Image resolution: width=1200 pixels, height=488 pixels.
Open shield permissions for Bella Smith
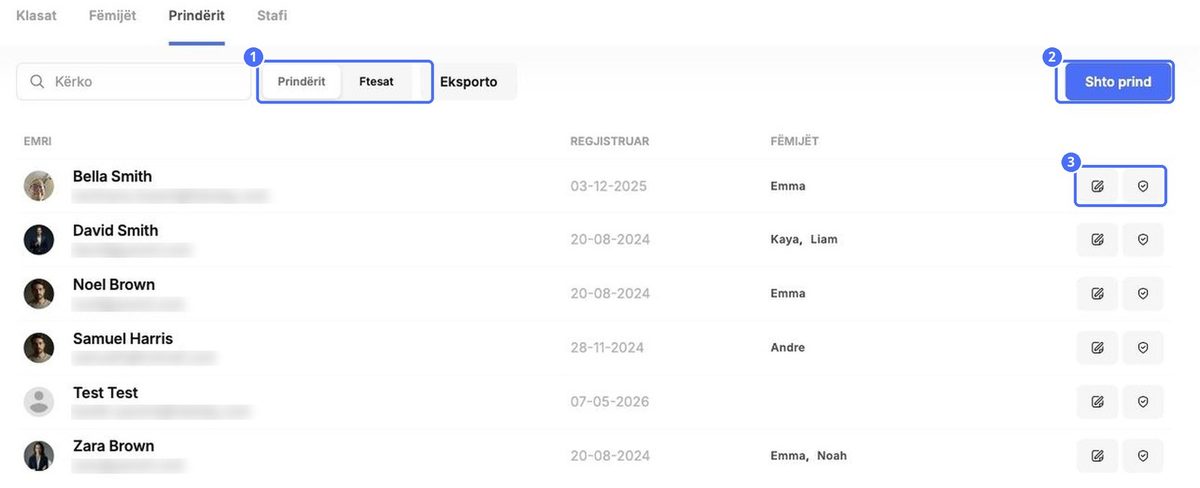click(x=1143, y=186)
